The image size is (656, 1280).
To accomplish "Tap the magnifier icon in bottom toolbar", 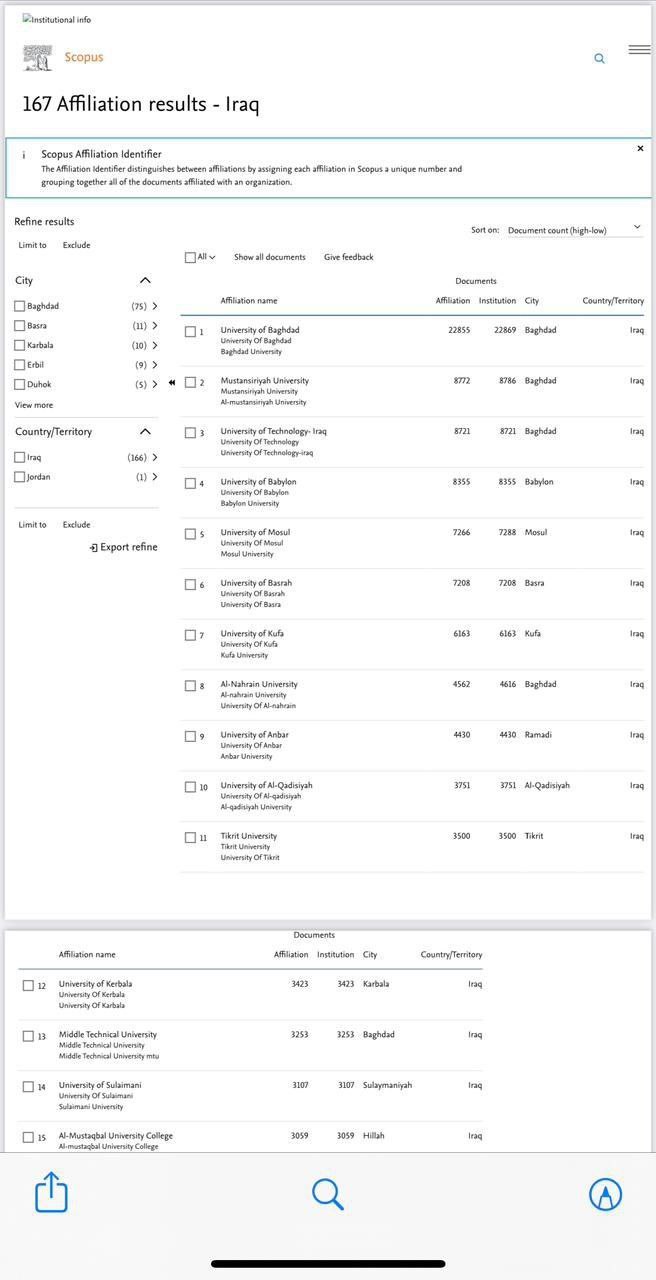I will (328, 1193).
